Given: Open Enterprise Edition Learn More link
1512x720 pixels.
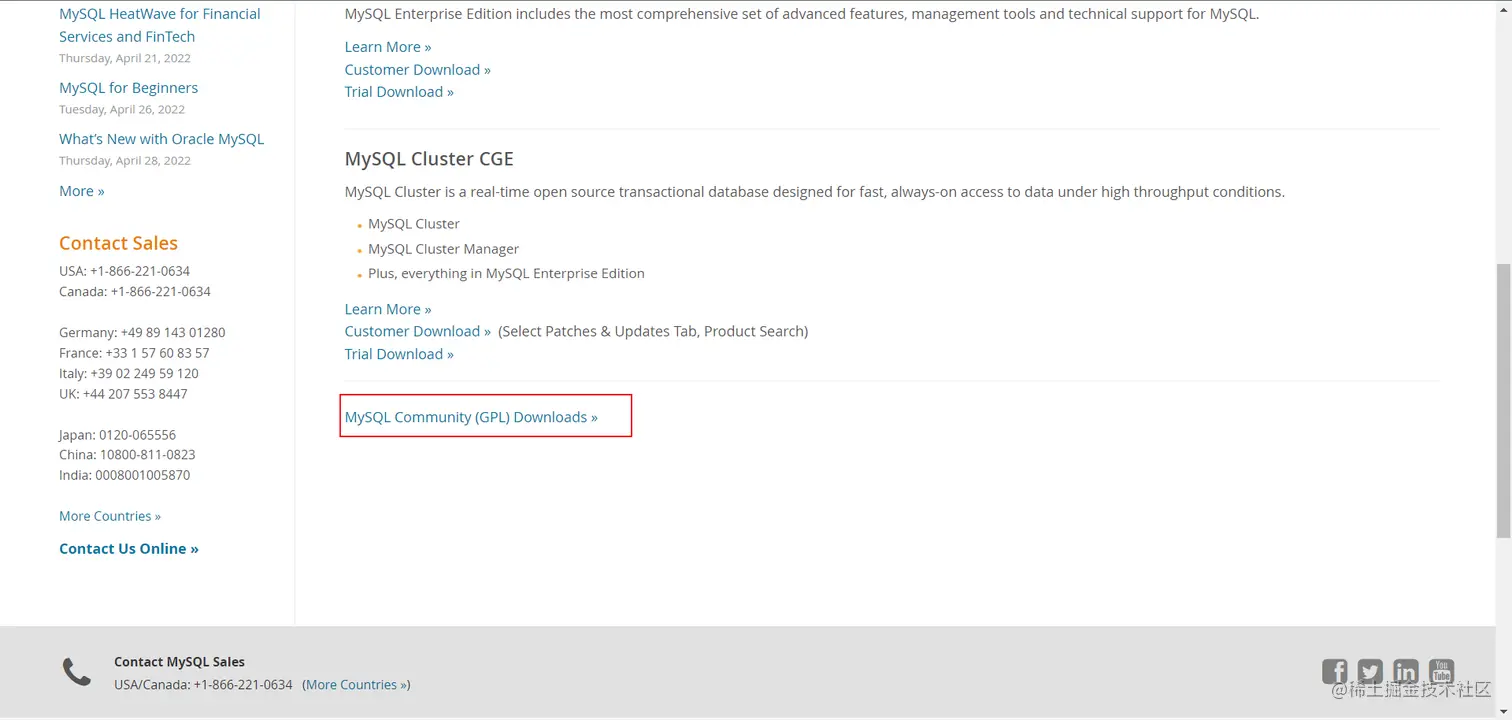Looking at the screenshot, I should click(x=387, y=47).
